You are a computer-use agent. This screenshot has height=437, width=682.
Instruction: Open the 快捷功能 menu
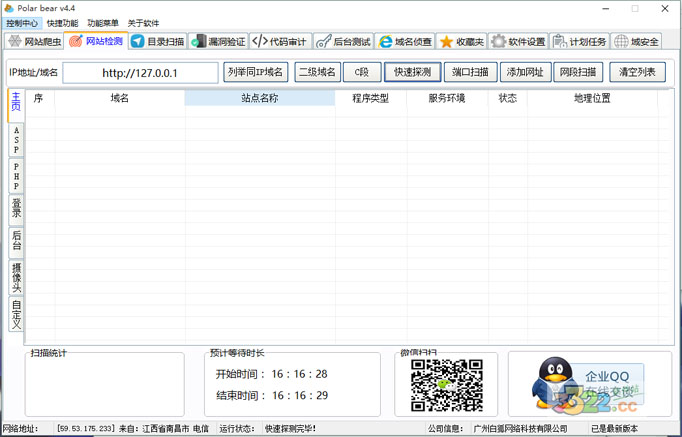[x=63, y=23]
